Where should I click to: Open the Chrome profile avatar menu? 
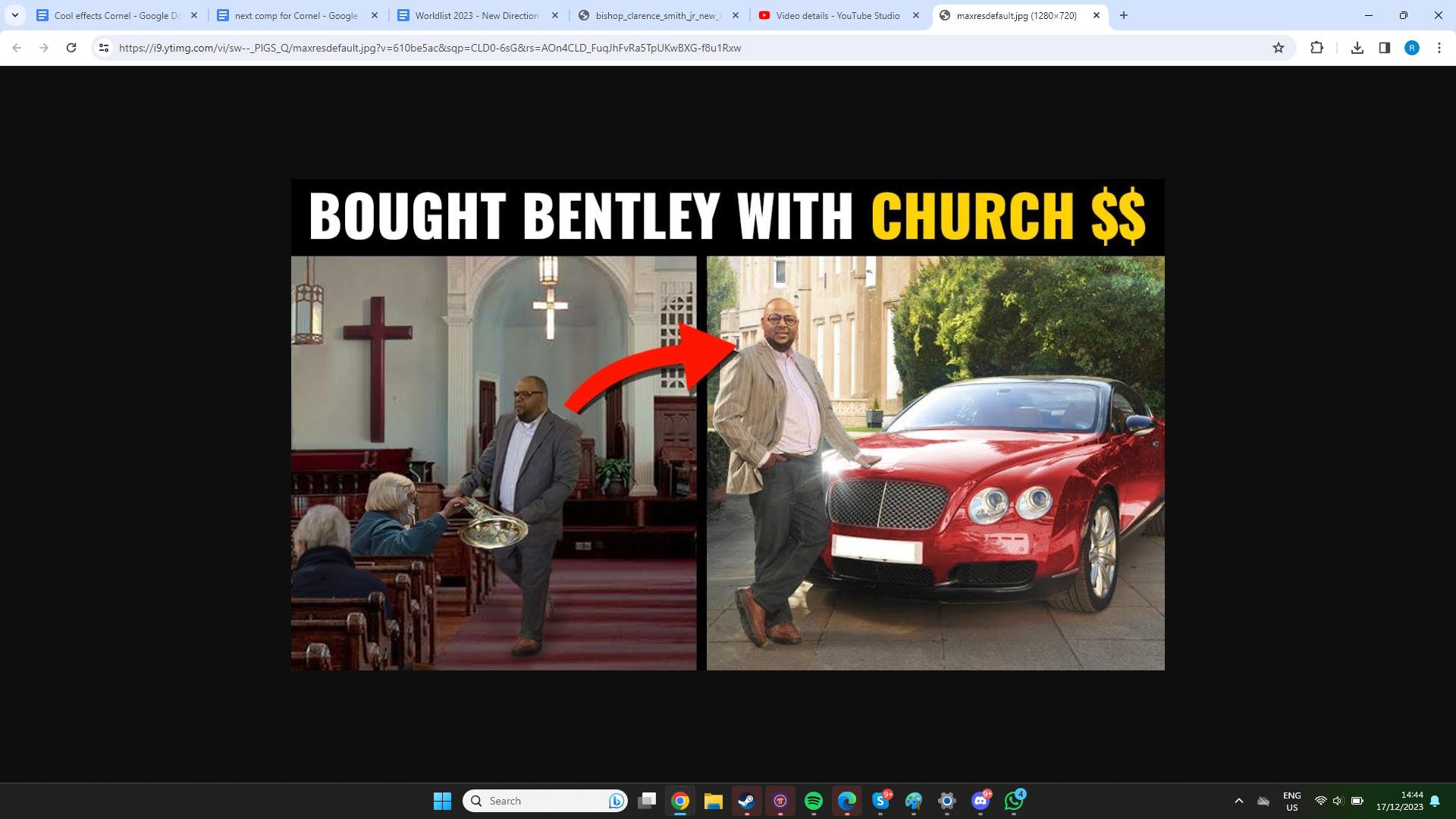click(1412, 48)
